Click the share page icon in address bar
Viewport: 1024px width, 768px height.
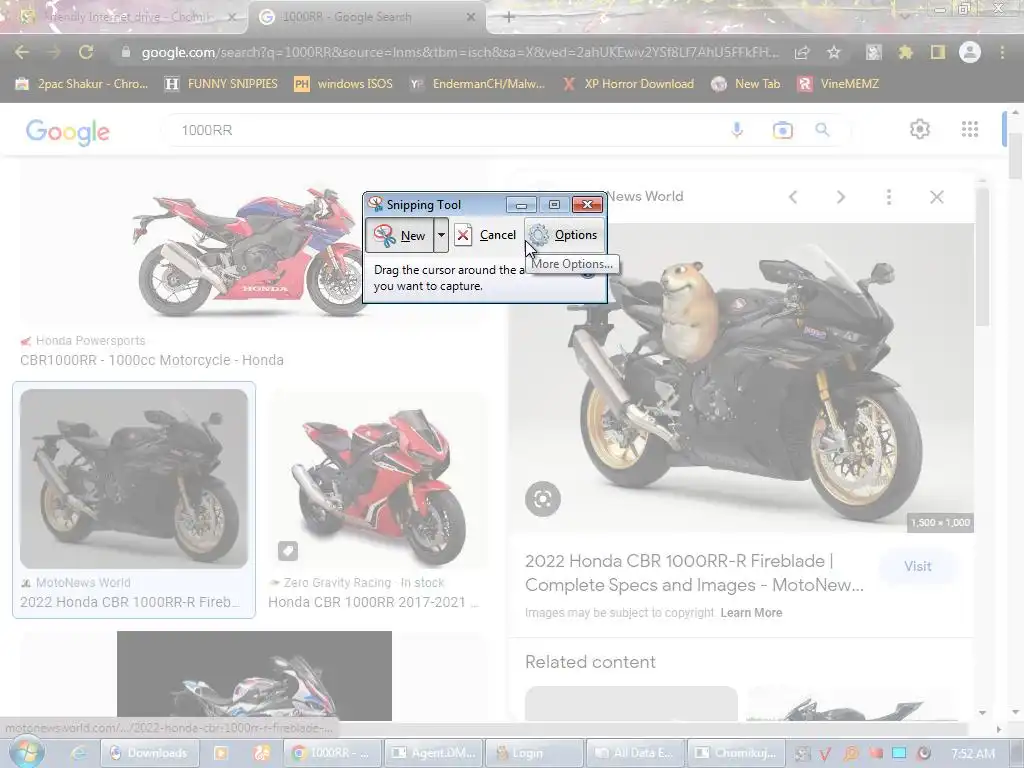pyautogui.click(x=802, y=53)
